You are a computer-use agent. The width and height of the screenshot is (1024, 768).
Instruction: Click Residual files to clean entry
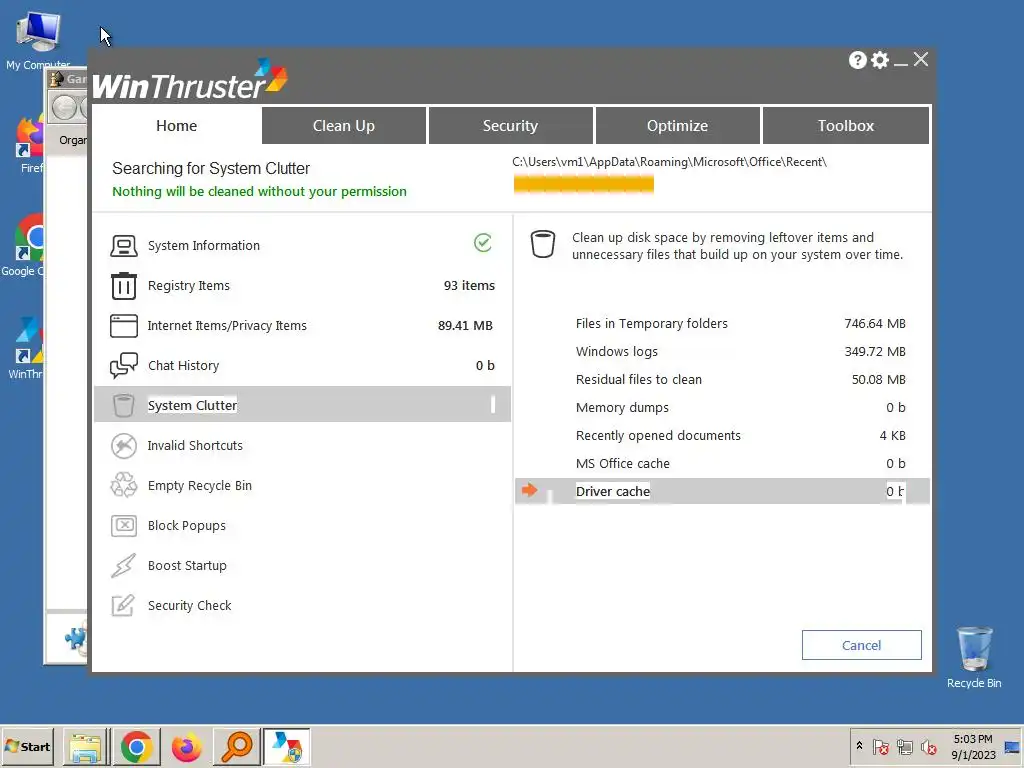click(638, 379)
